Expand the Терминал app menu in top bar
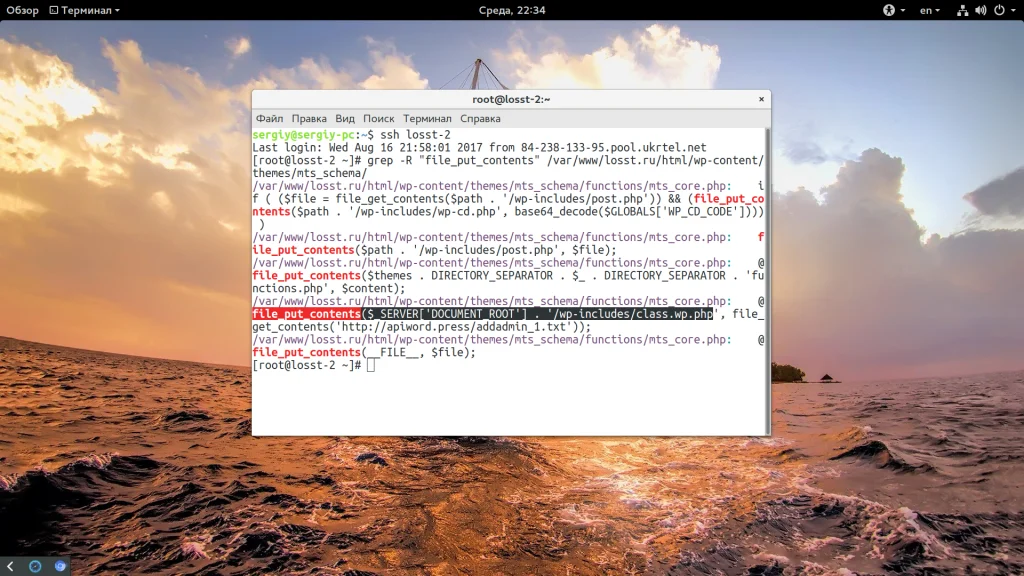The image size is (1024, 576). 85,10
